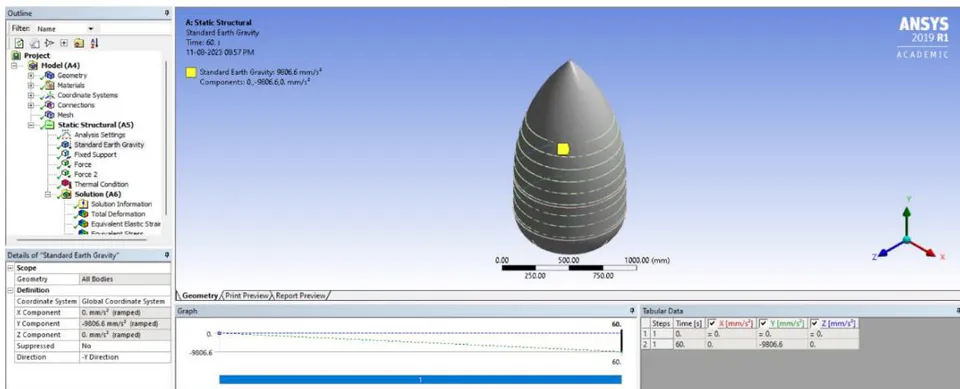
Task: Collapse the Scope section in Details
Action: coord(10,268)
